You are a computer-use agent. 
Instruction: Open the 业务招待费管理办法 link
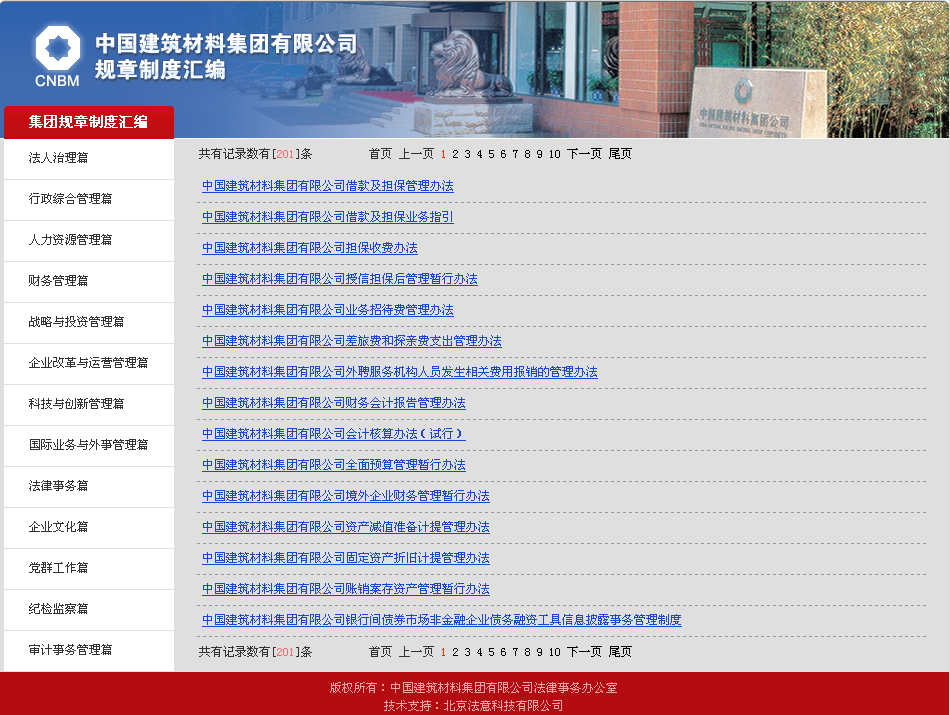click(328, 310)
